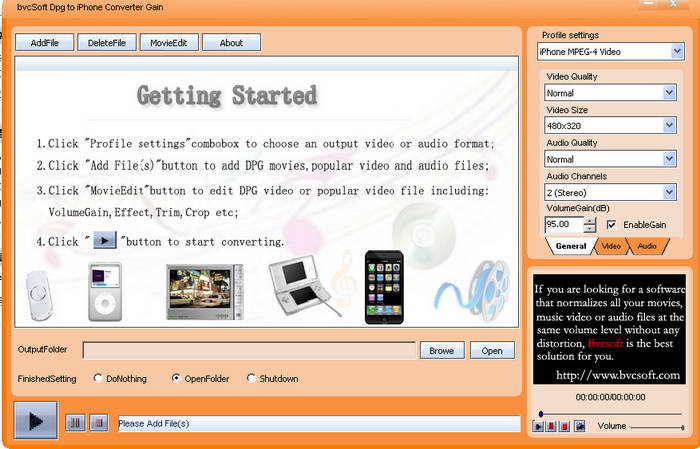Switch to the General tab
This screenshot has width=700, height=449.
[x=571, y=246]
